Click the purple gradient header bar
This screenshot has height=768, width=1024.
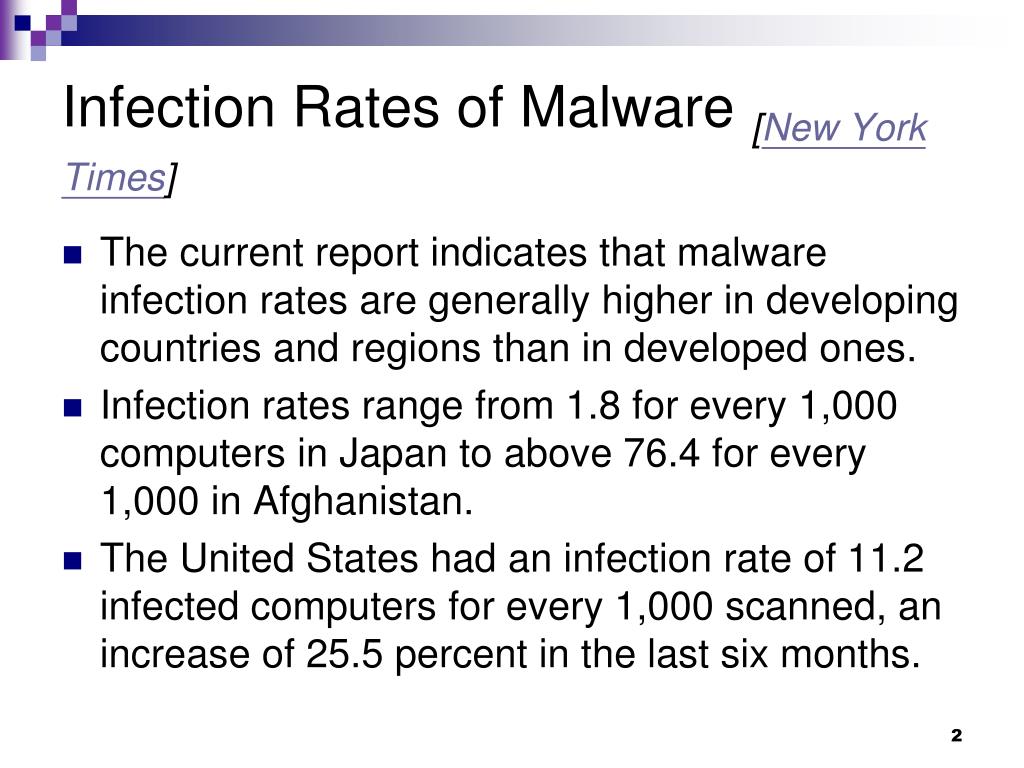click(522, 31)
